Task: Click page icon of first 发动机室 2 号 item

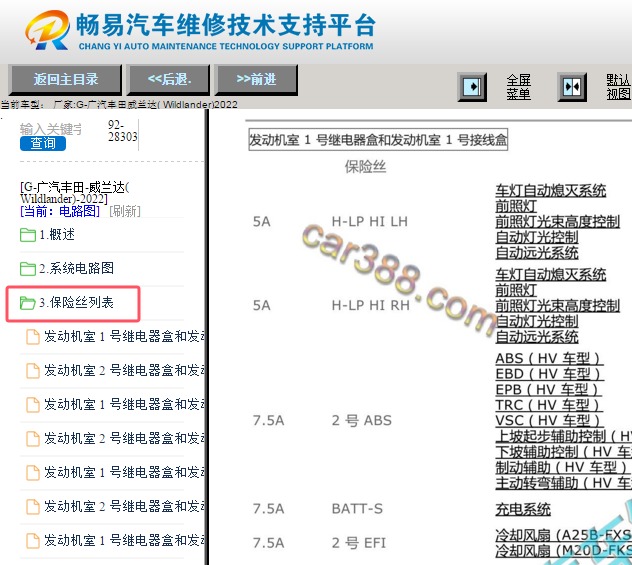Action: click(x=33, y=371)
